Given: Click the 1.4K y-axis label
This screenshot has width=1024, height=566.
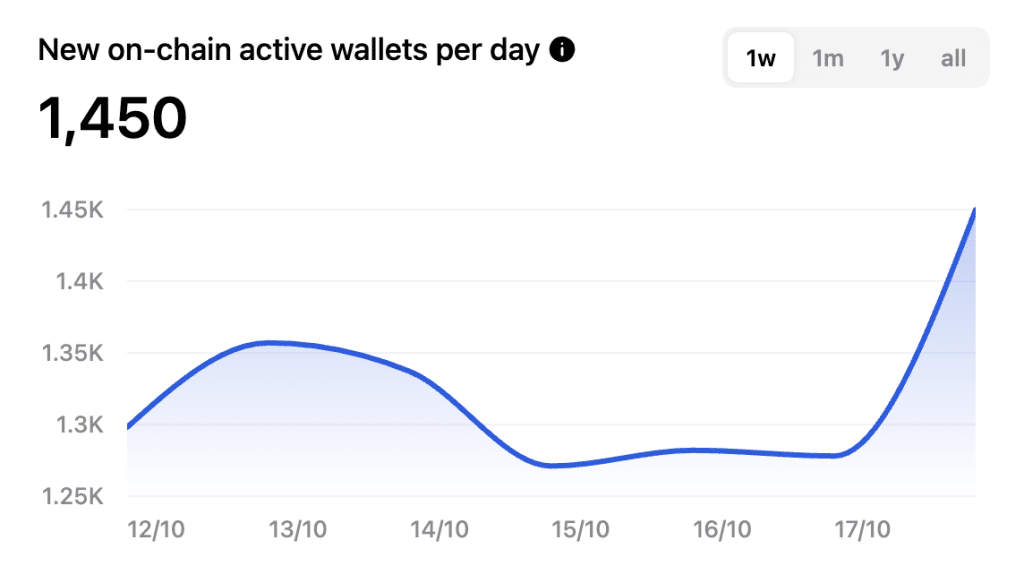Looking at the screenshot, I should pos(80,281).
